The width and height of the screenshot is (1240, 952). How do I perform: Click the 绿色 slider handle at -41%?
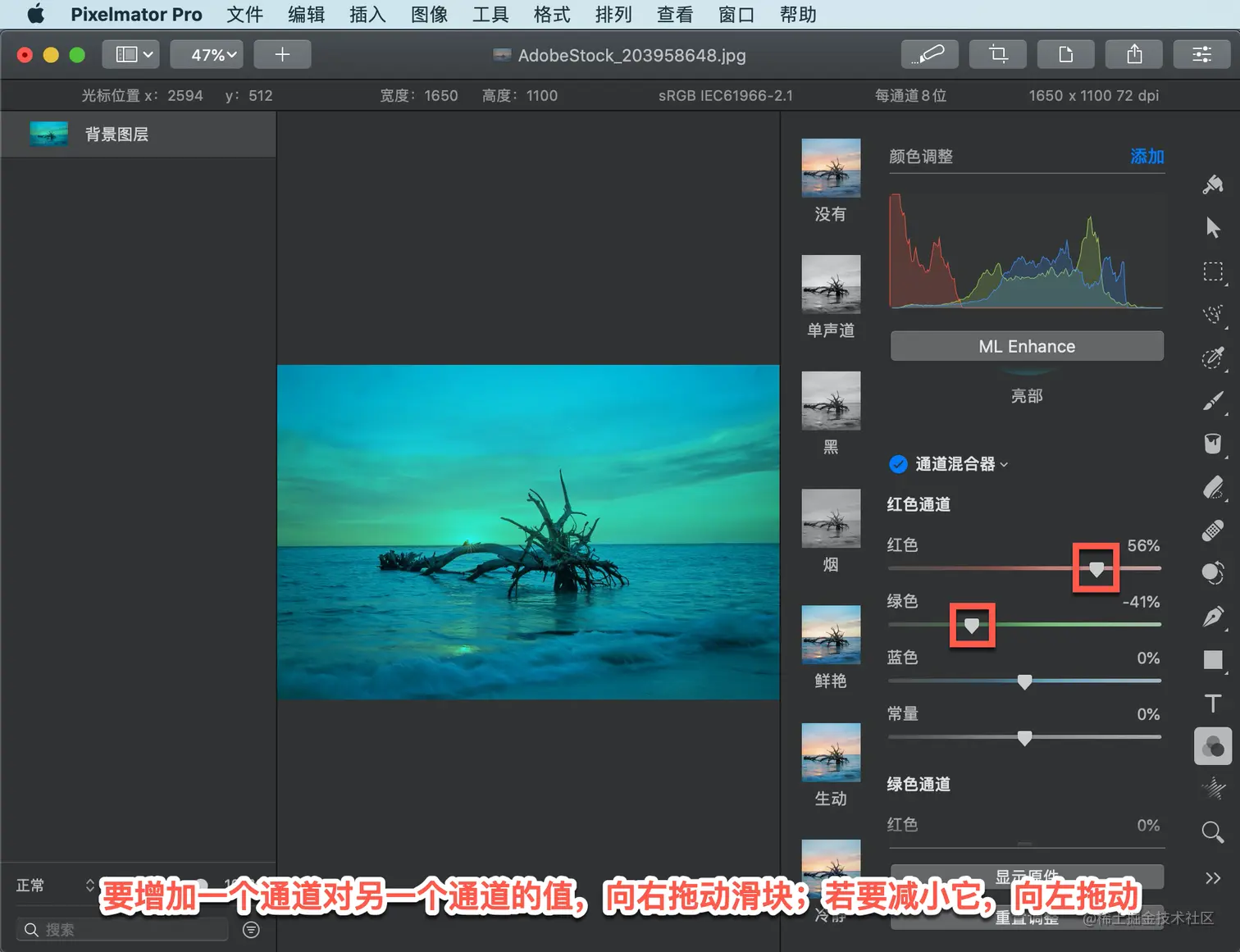pos(972,626)
